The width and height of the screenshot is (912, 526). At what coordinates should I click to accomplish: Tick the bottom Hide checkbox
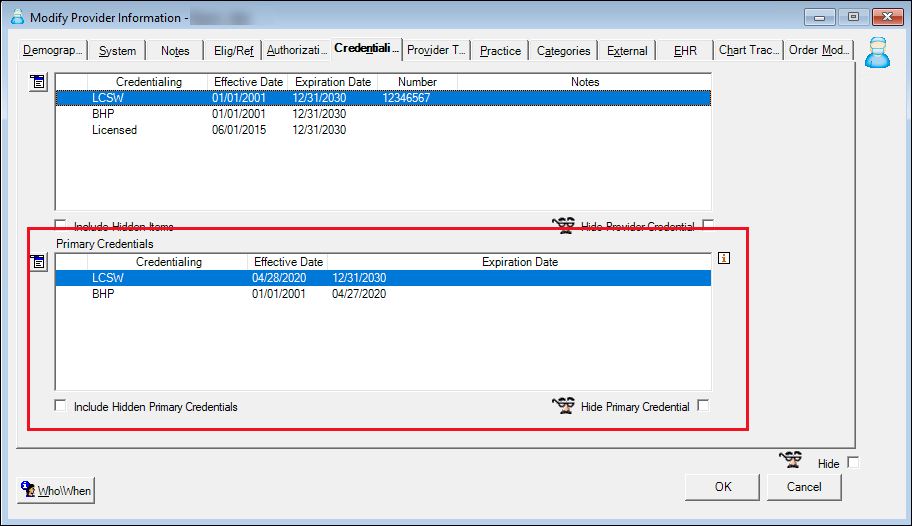[852, 463]
